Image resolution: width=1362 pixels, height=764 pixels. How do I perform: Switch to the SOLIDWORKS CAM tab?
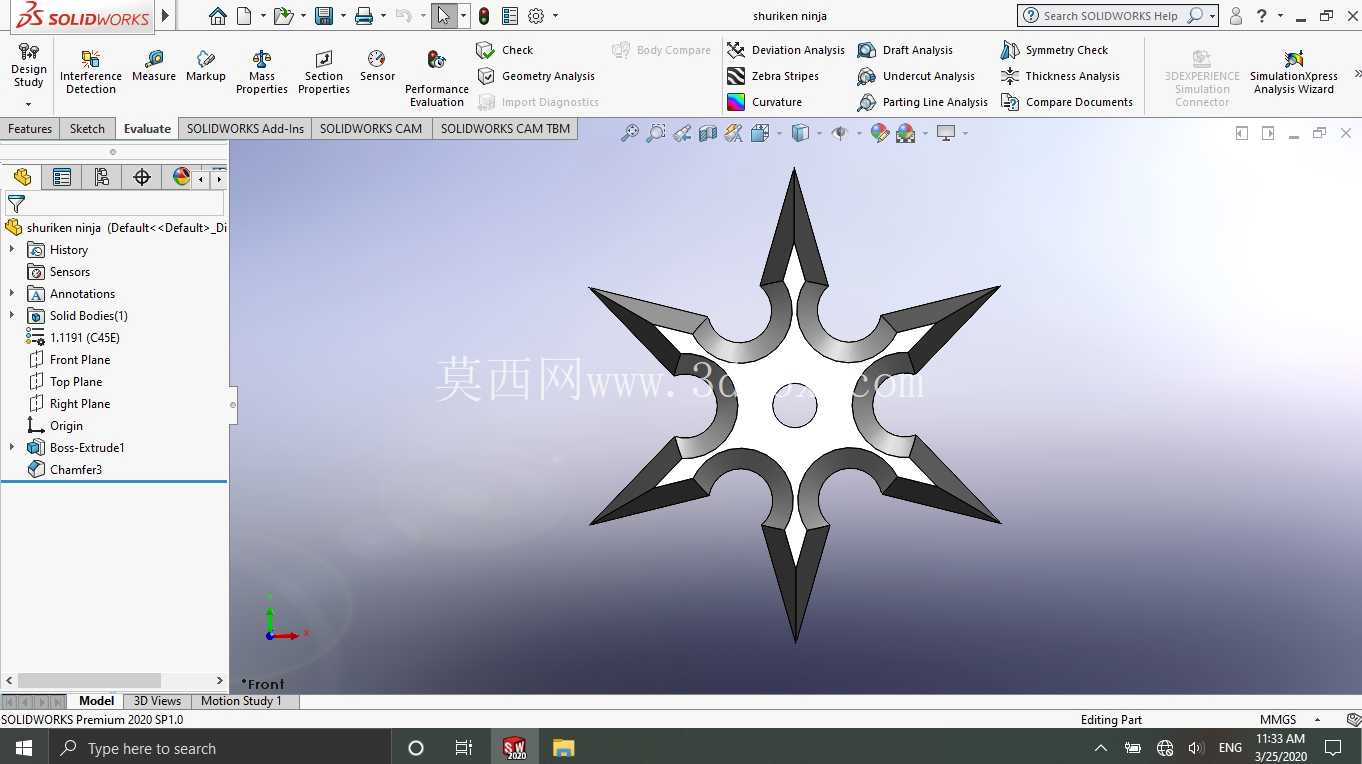(x=371, y=128)
